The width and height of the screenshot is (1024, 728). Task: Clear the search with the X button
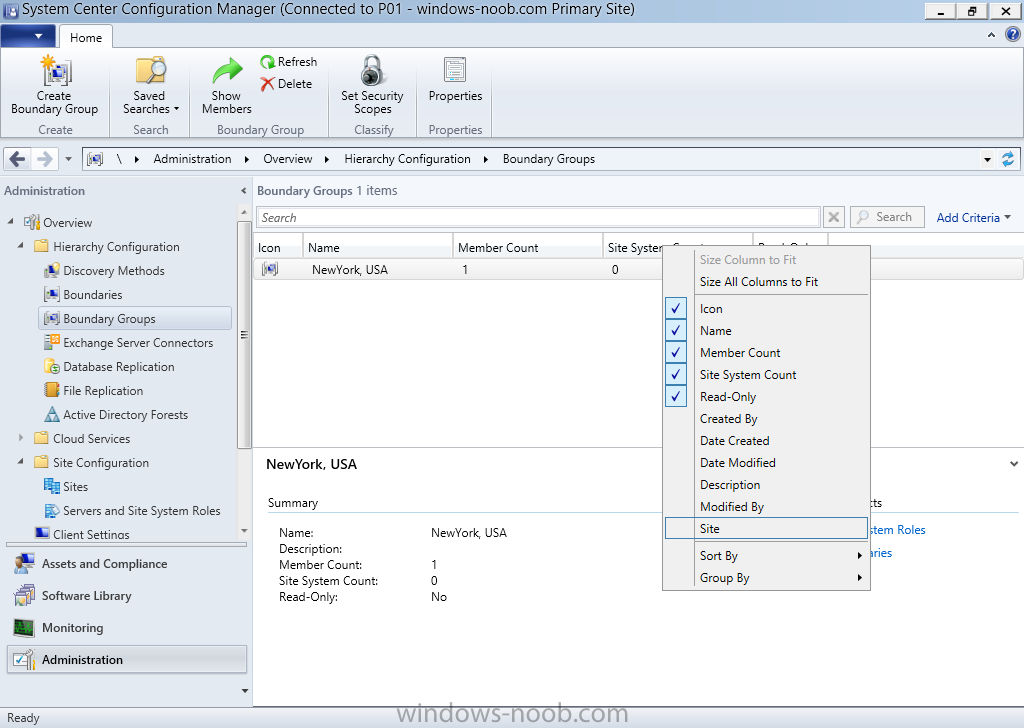coord(834,217)
